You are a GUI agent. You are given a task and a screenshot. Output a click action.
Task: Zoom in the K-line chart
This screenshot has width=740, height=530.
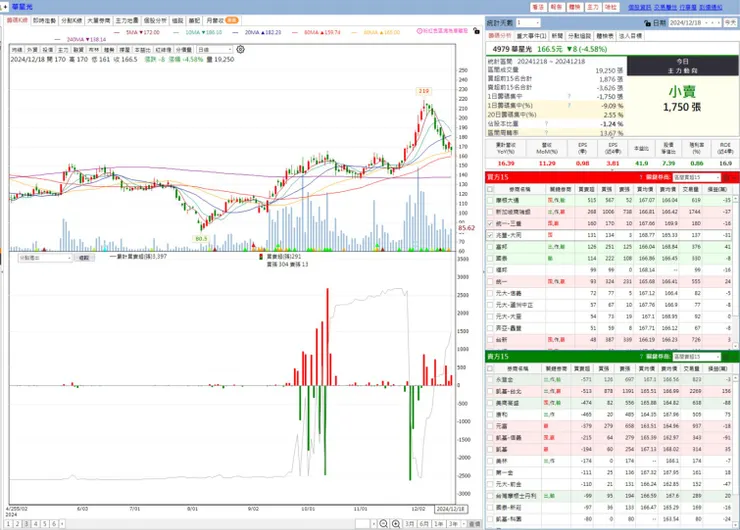396,524
